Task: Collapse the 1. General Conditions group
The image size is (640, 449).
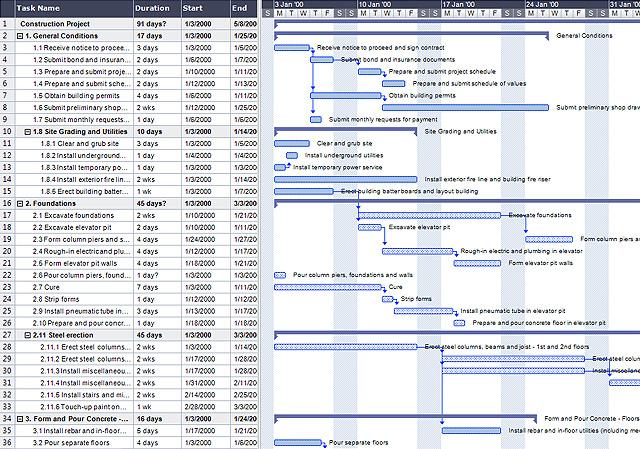Action: pyautogui.click(x=20, y=36)
